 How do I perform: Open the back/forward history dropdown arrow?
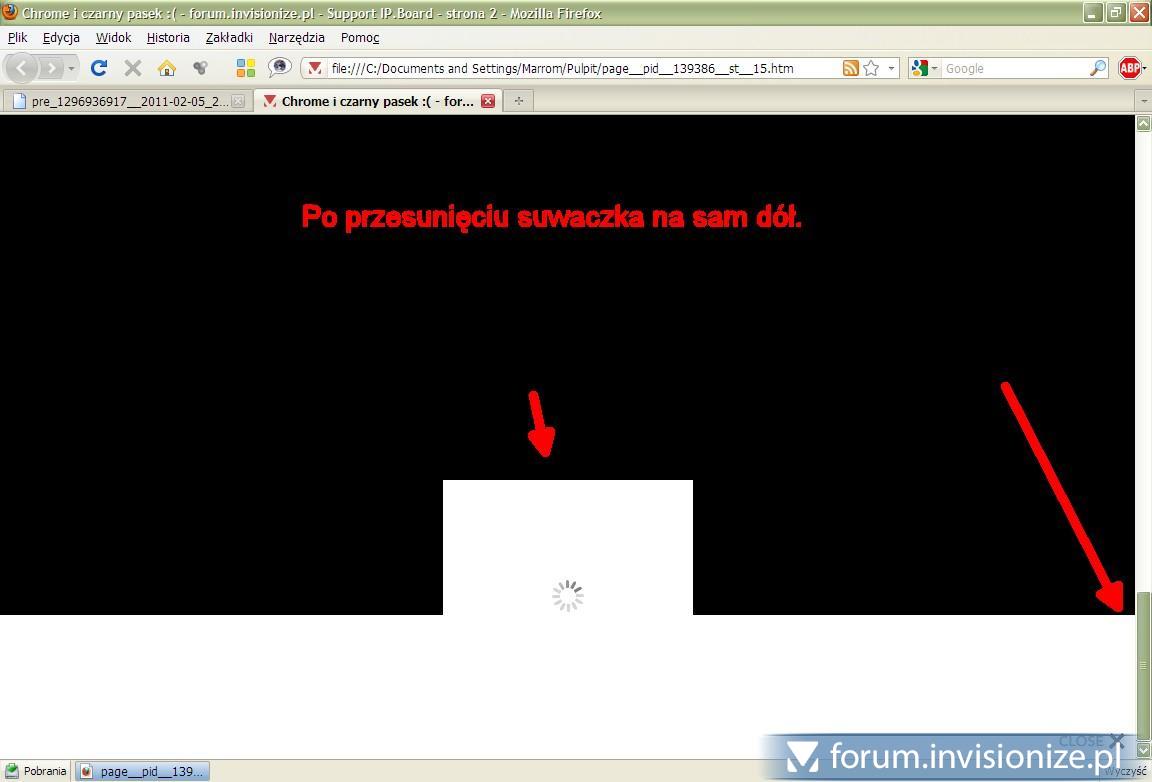72,68
